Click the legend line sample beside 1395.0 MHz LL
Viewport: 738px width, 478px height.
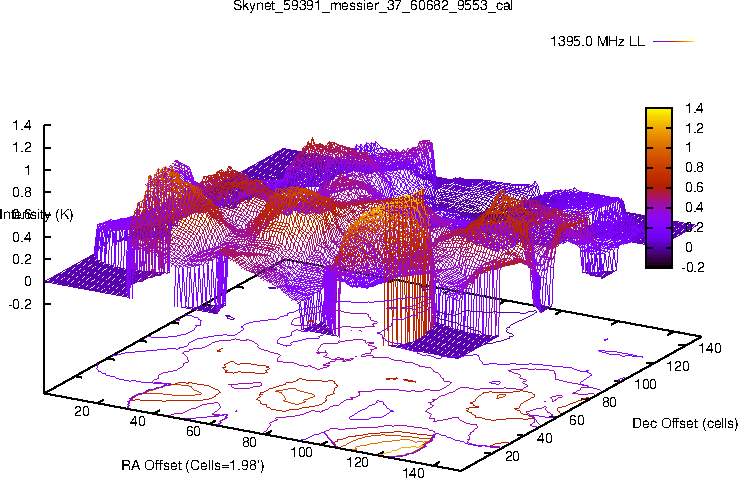(674, 41)
